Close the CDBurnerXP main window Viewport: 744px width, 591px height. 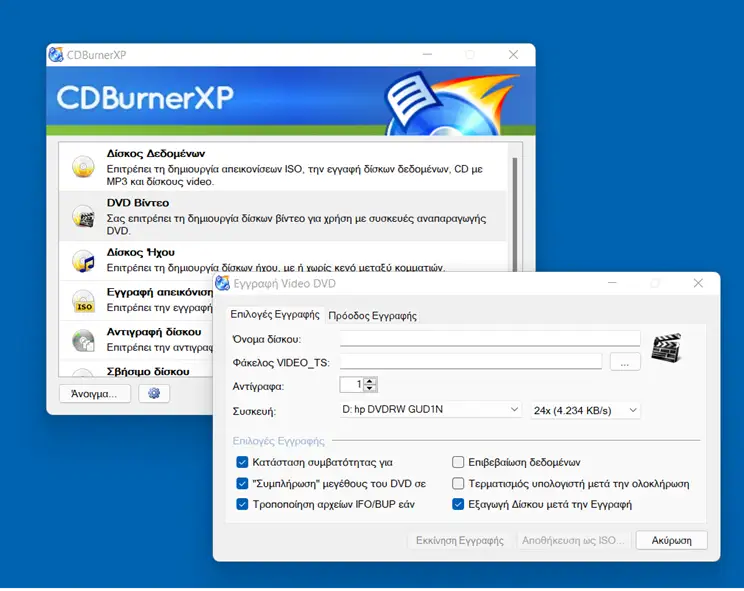click(x=513, y=55)
